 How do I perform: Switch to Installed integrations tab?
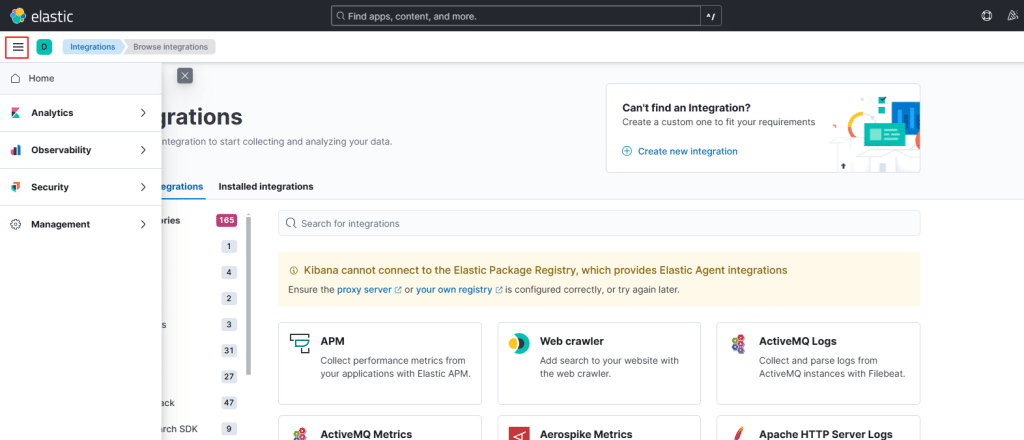265,186
